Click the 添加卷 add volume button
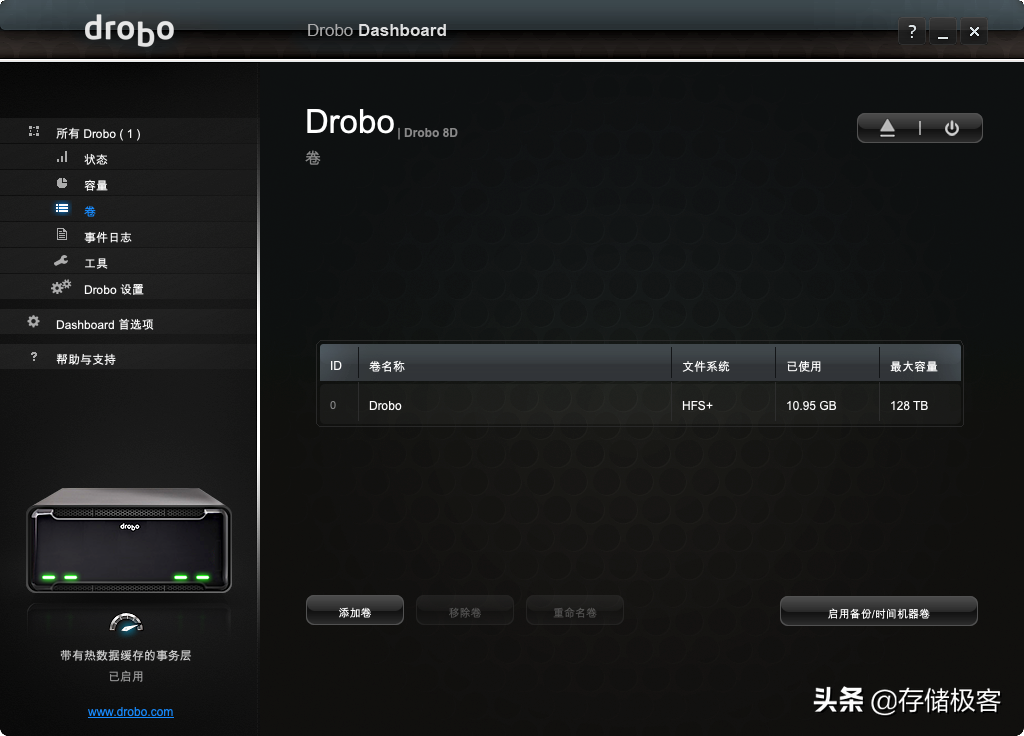Screen dimensions: 1024x736 [x=355, y=611]
